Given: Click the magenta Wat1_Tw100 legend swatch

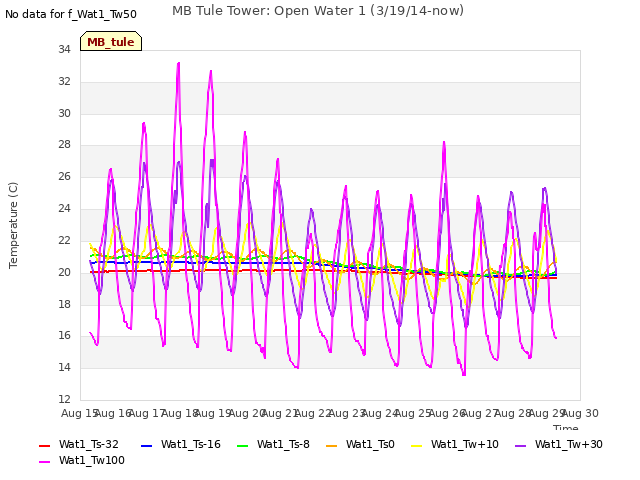Looking at the screenshot, I should point(44,461).
